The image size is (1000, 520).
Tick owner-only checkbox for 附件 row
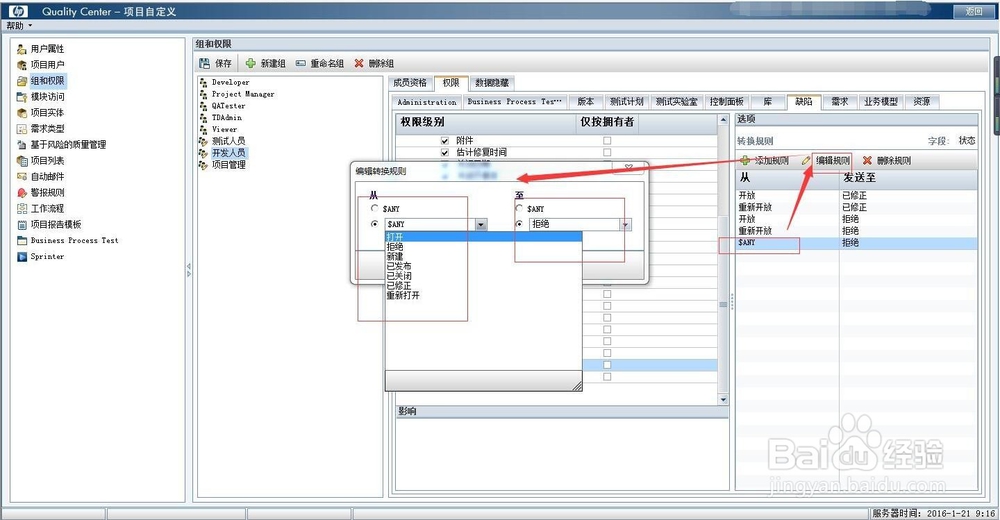click(x=607, y=140)
